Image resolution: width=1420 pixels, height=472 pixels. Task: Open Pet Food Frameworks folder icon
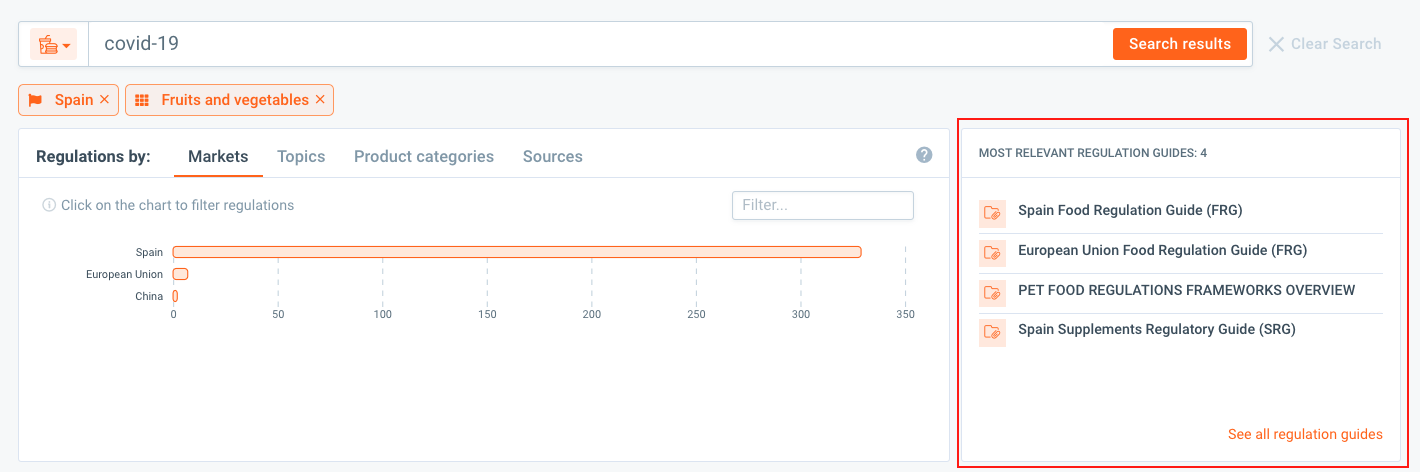tap(993, 293)
